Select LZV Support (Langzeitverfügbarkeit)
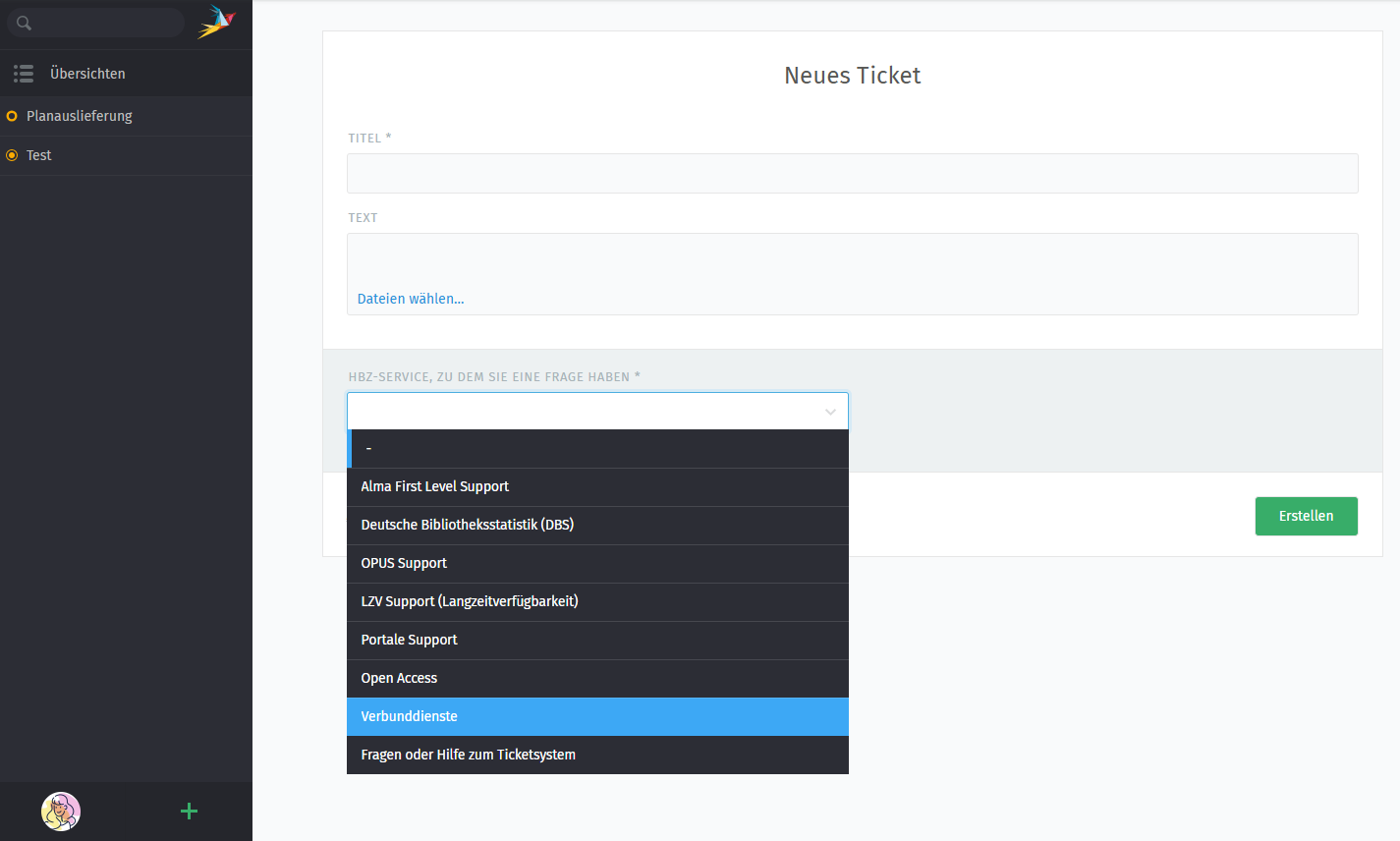Image resolution: width=1400 pixels, height=841 pixels. (x=470, y=601)
